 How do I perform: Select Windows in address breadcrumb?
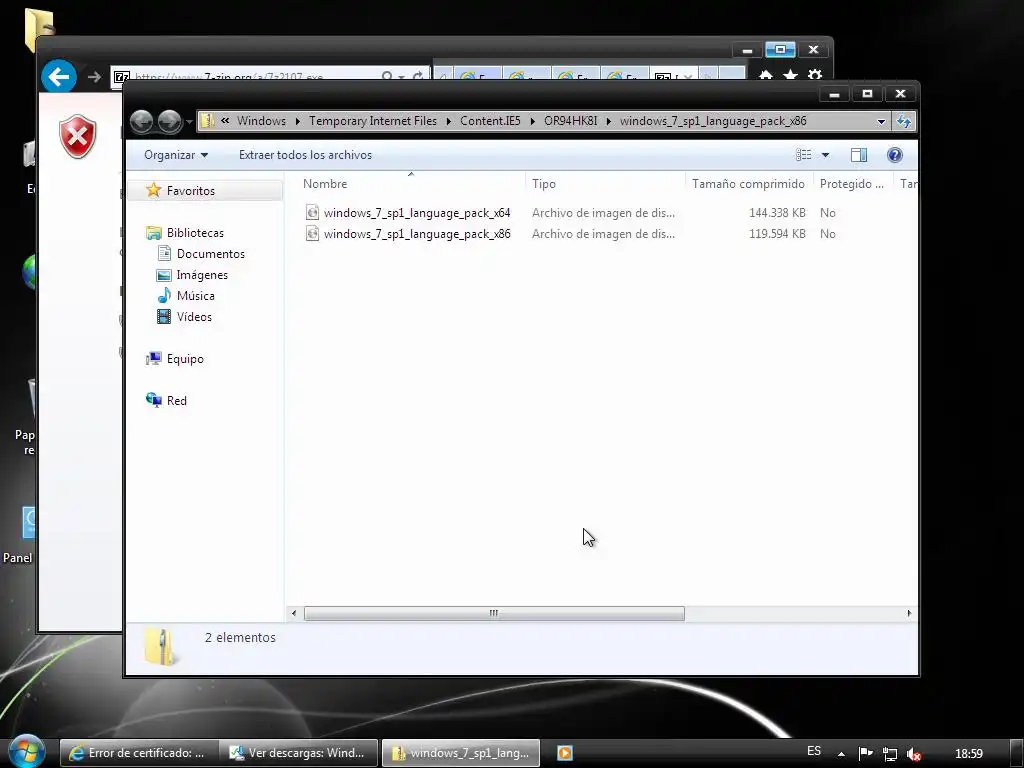coord(261,121)
